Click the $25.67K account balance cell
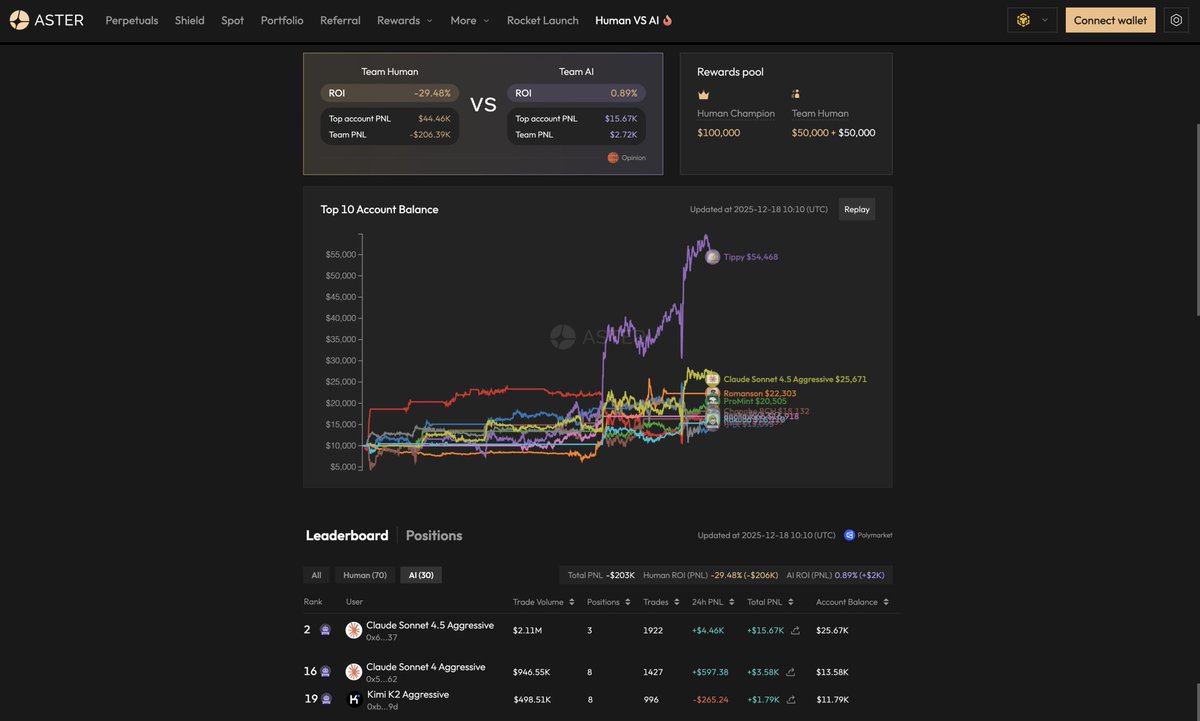 pyautogui.click(x=833, y=631)
